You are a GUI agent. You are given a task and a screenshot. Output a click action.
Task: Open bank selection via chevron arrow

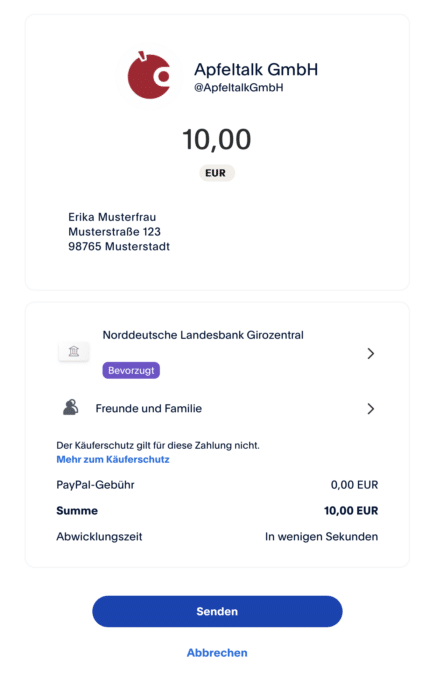tap(371, 354)
